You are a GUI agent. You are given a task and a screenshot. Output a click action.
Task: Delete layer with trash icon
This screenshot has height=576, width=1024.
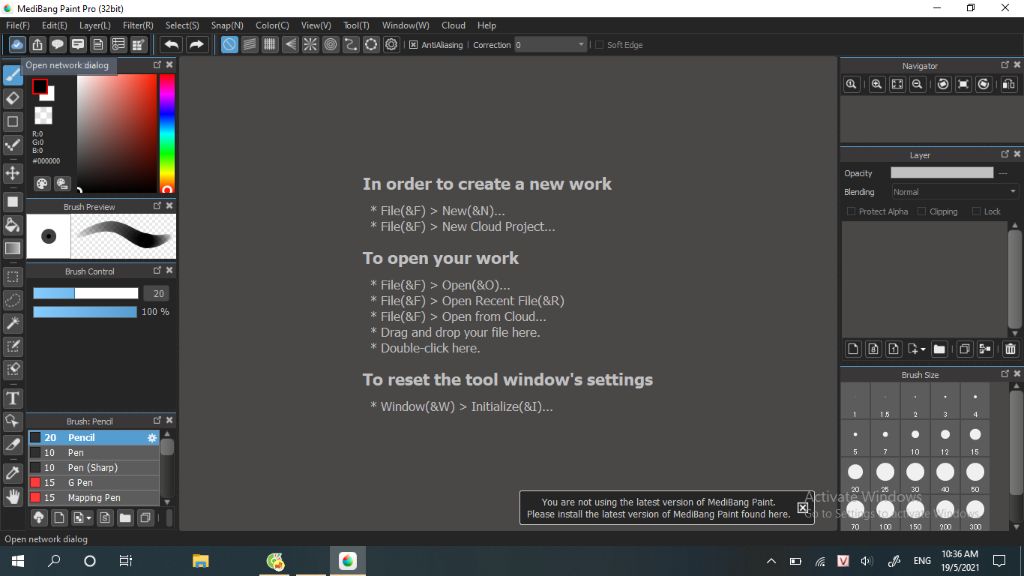tap(1010, 349)
